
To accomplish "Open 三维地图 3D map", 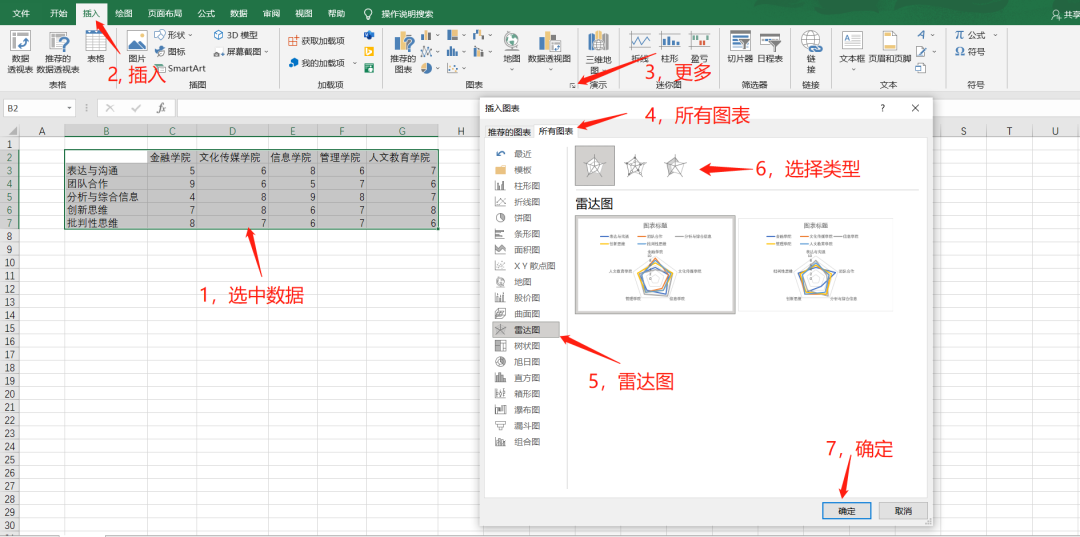I will pos(598,53).
